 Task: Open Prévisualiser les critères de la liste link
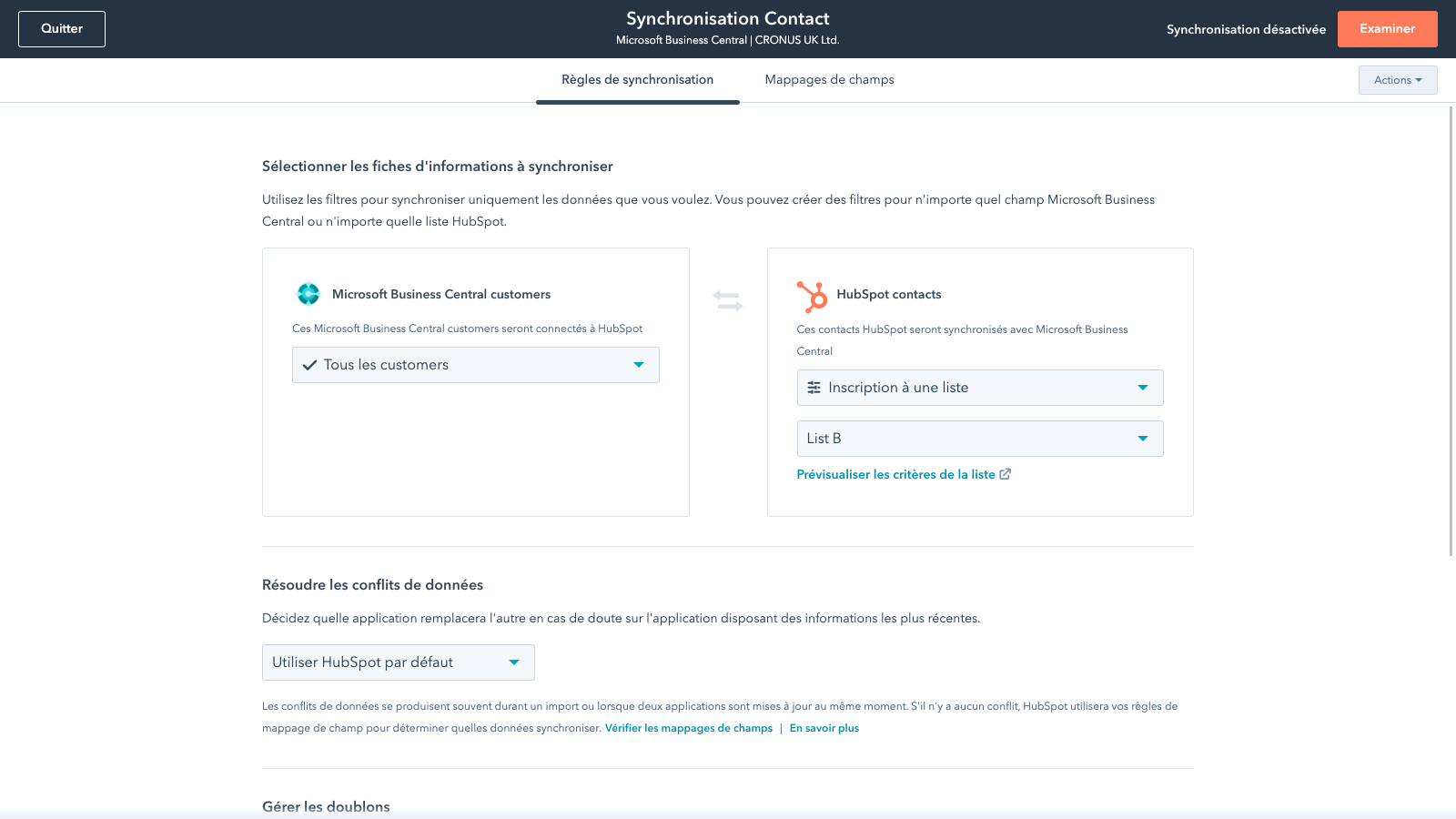pyautogui.click(x=895, y=474)
